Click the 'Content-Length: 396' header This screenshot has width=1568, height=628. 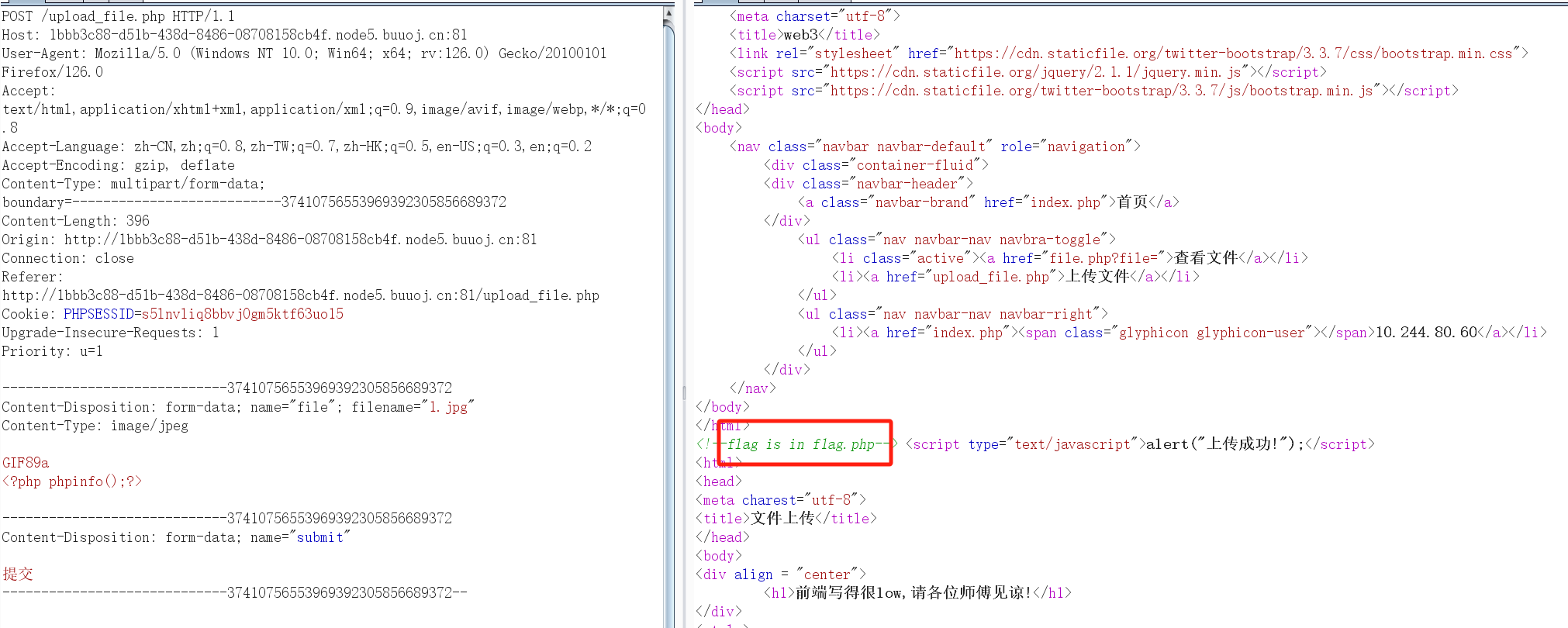click(x=75, y=221)
